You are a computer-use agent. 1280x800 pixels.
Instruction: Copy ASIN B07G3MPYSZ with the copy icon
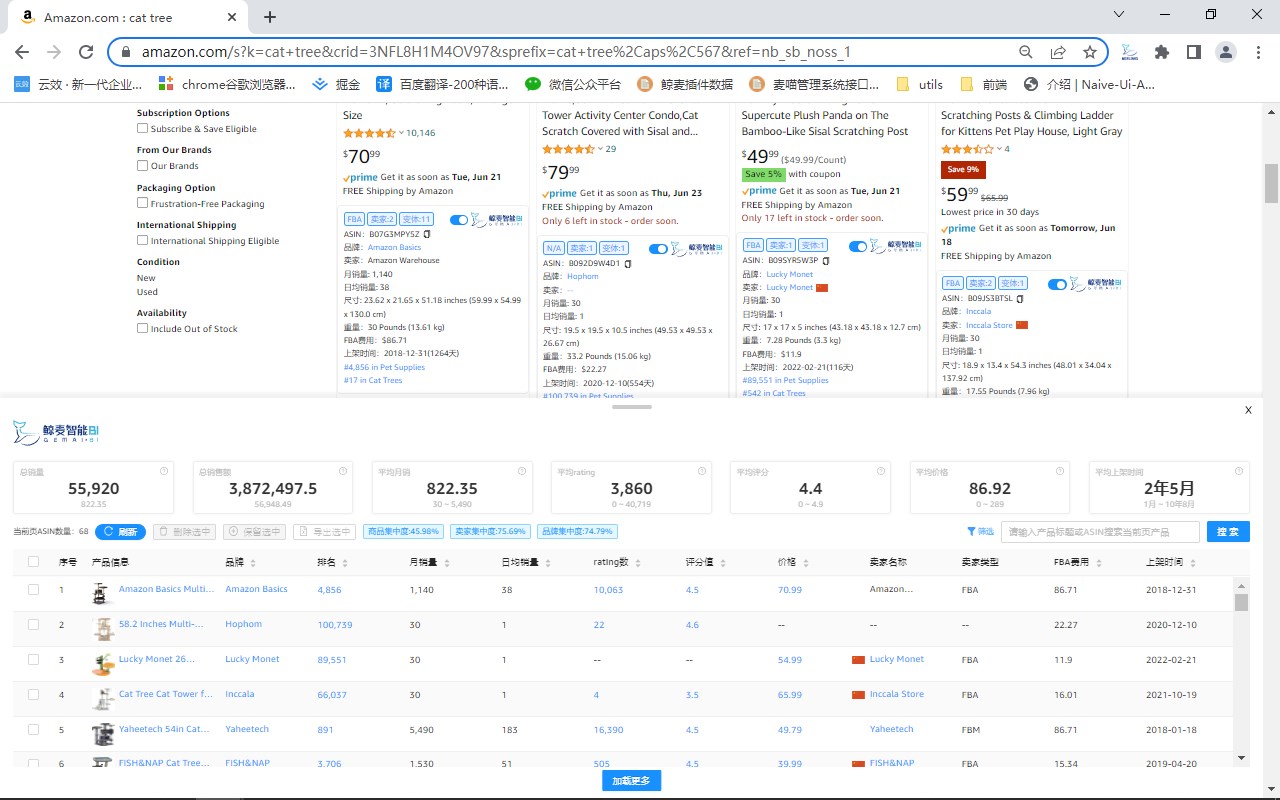click(x=427, y=234)
